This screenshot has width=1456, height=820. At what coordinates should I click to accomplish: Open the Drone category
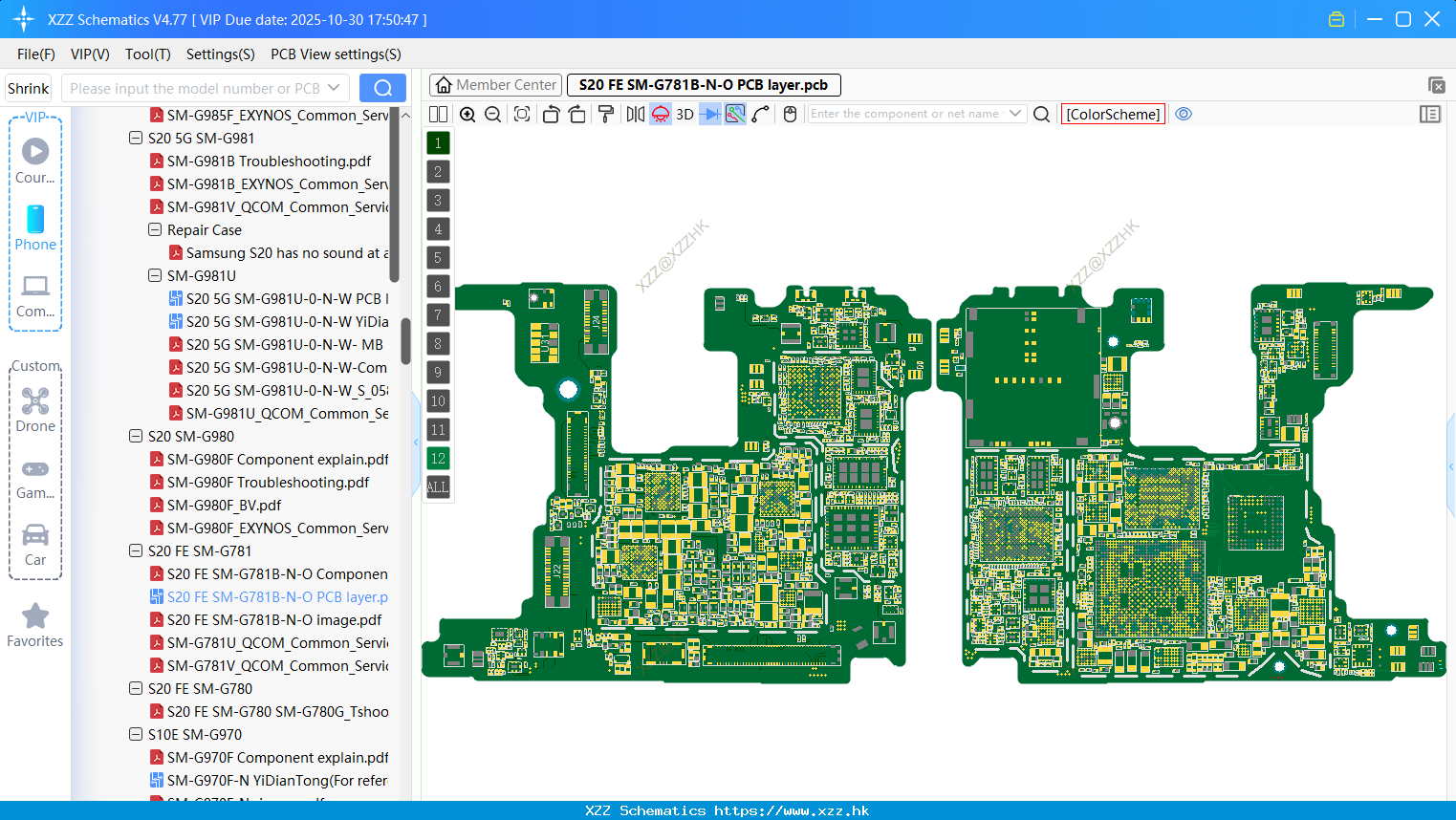[35, 410]
